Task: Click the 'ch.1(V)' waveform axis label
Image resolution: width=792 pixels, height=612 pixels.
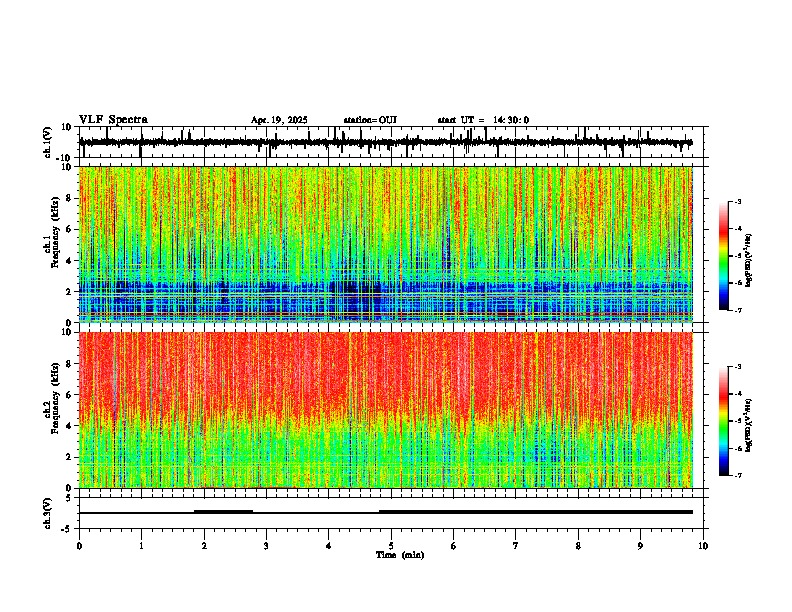Action: point(48,142)
